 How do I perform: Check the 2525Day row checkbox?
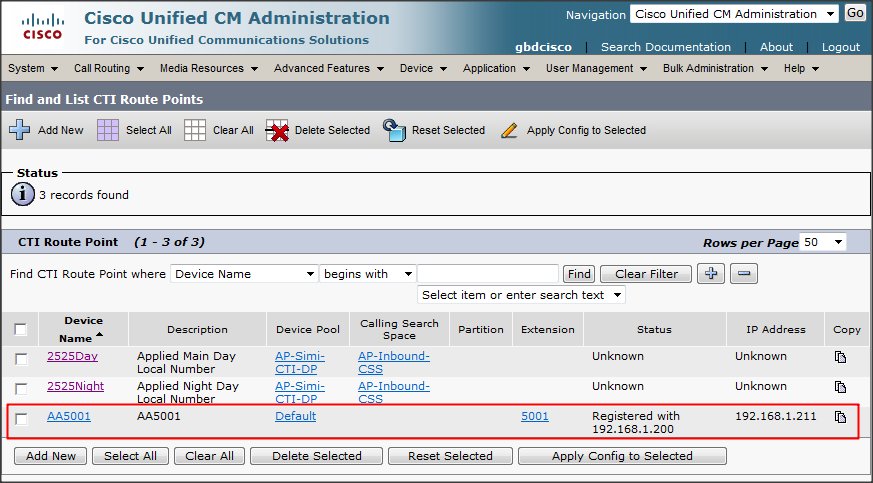pos(21,359)
